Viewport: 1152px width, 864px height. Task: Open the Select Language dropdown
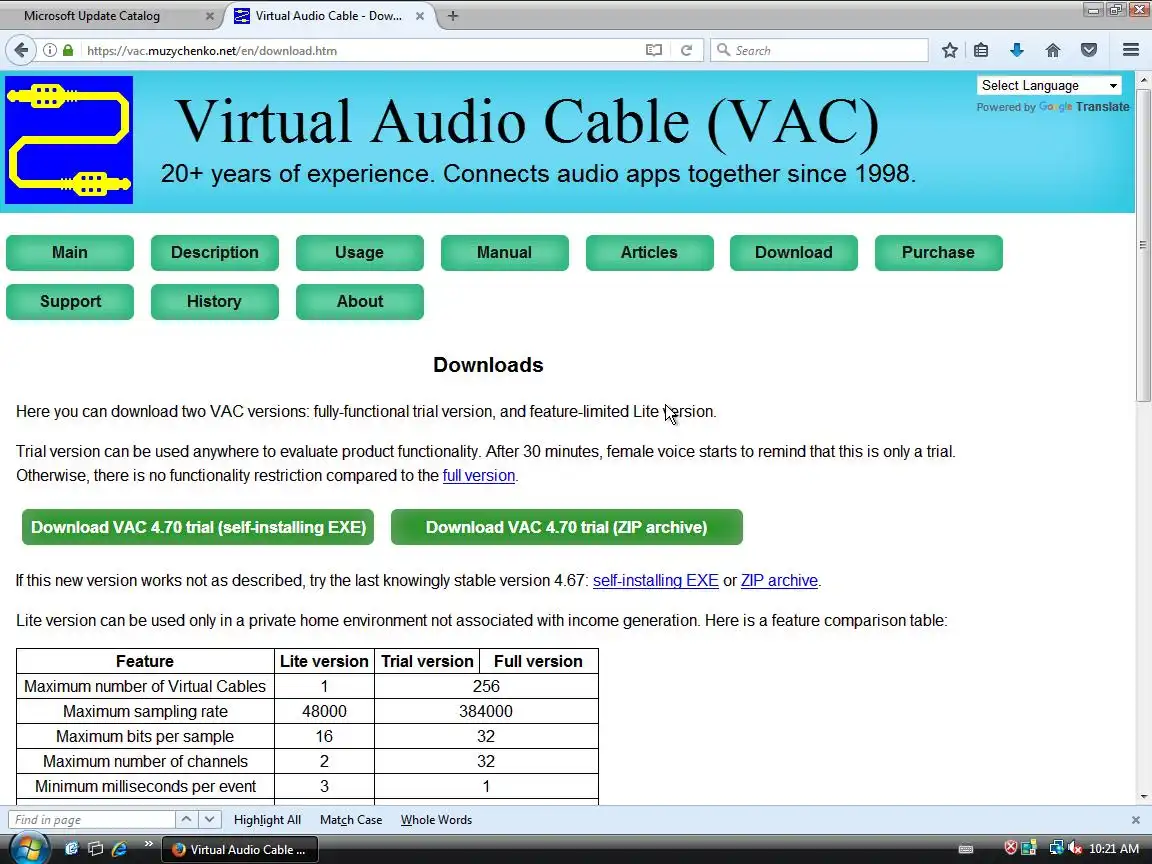(x=1049, y=85)
